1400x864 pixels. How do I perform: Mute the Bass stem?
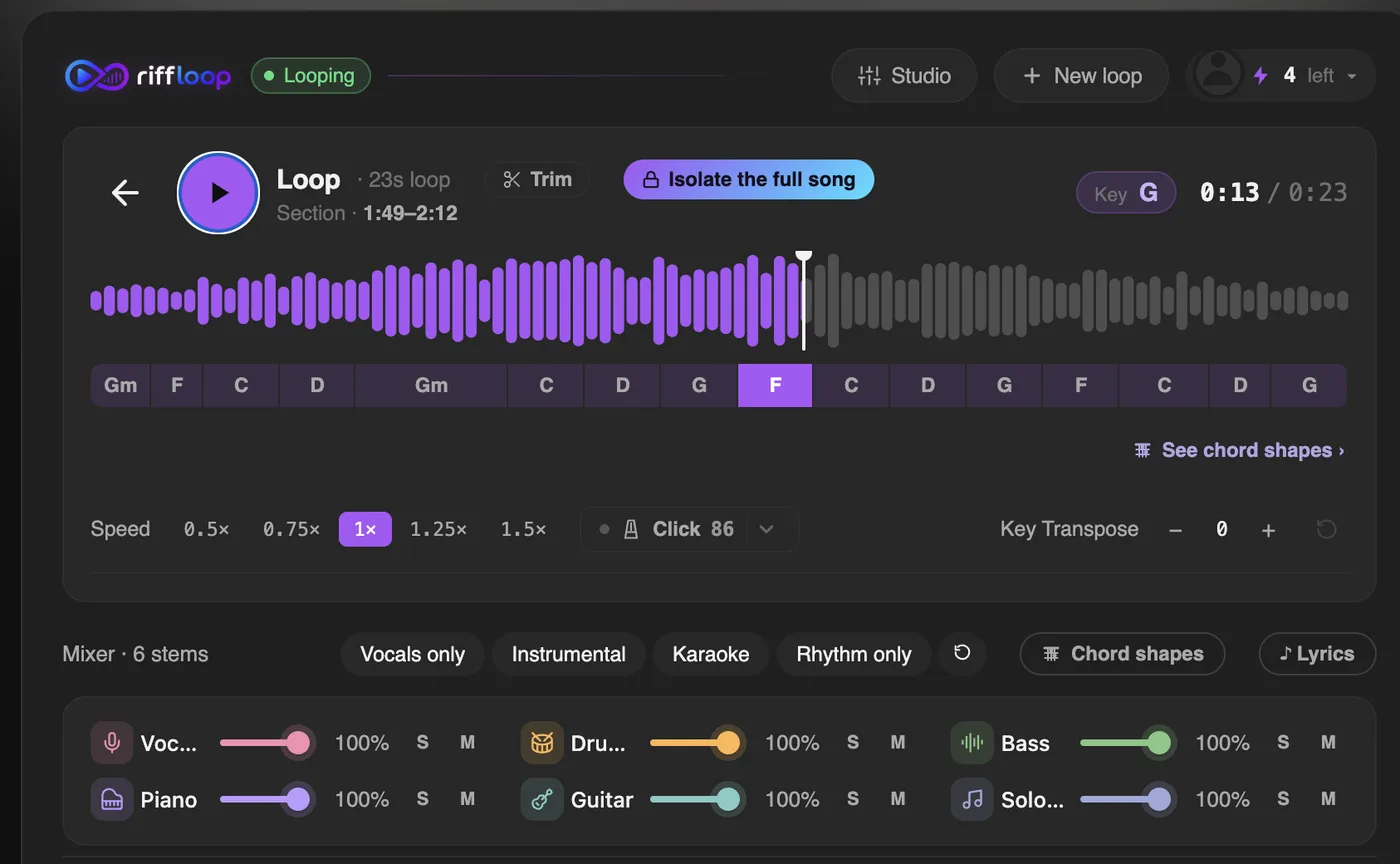(x=1328, y=742)
